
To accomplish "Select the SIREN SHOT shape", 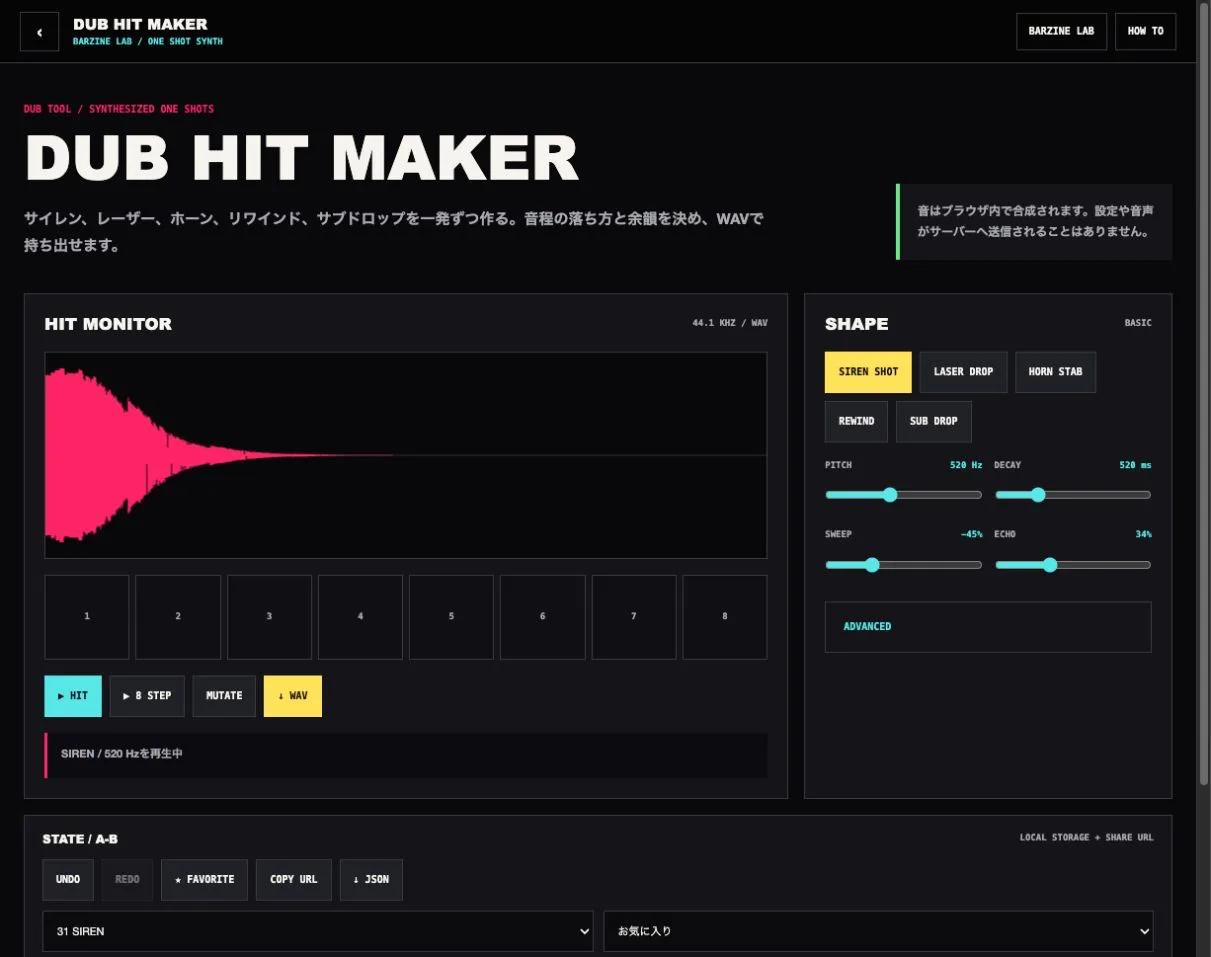I will click(x=868, y=372).
